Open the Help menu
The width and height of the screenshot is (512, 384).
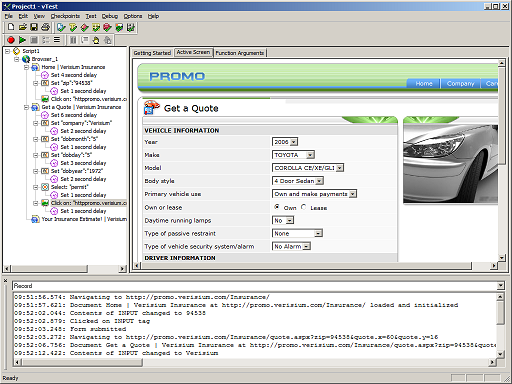153,16
